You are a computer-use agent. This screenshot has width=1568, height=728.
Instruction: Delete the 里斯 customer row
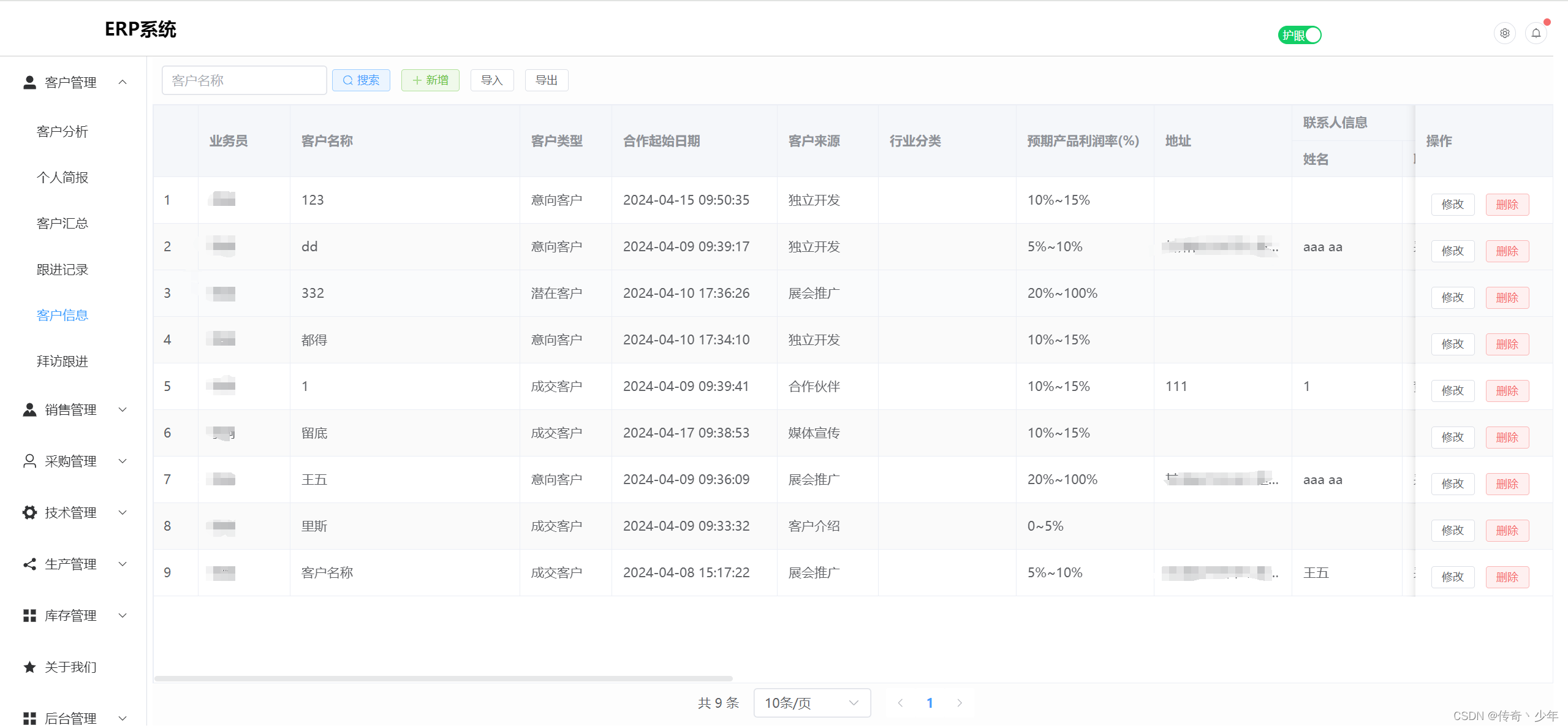point(1507,531)
